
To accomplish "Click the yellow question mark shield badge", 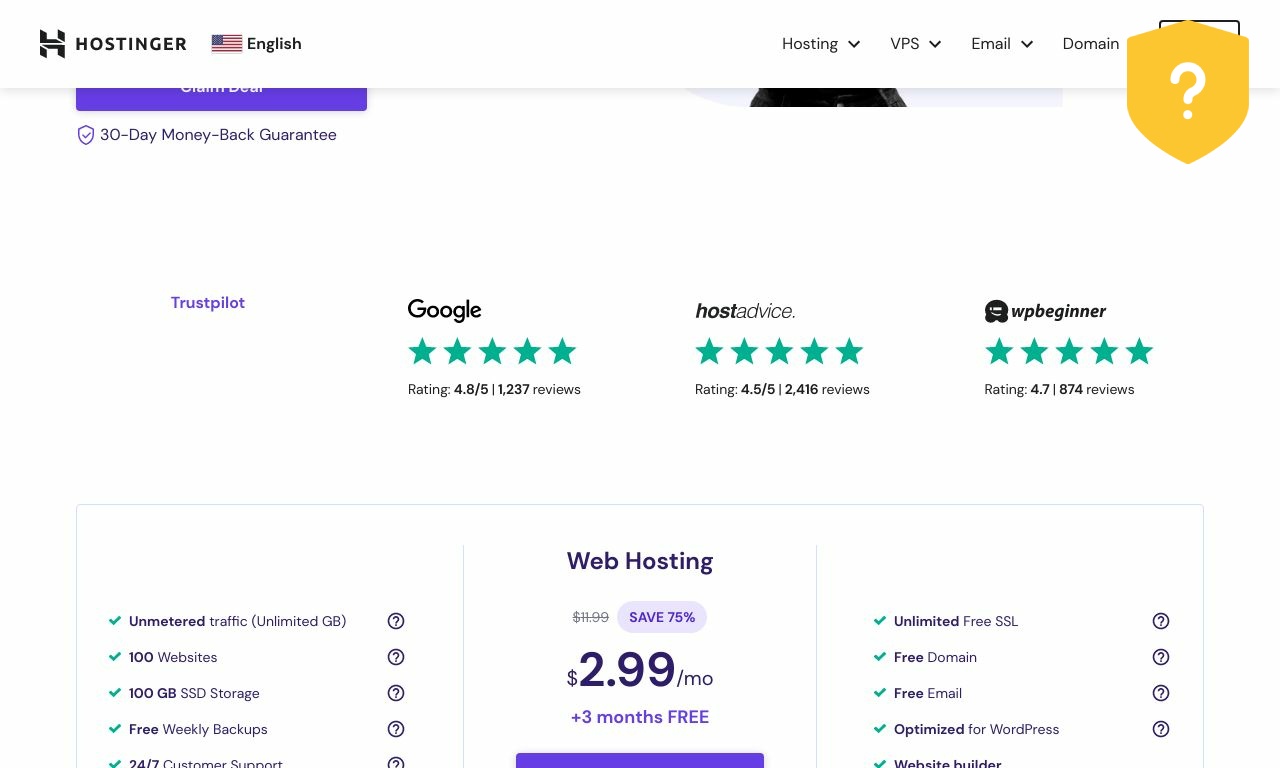I will [1188, 92].
